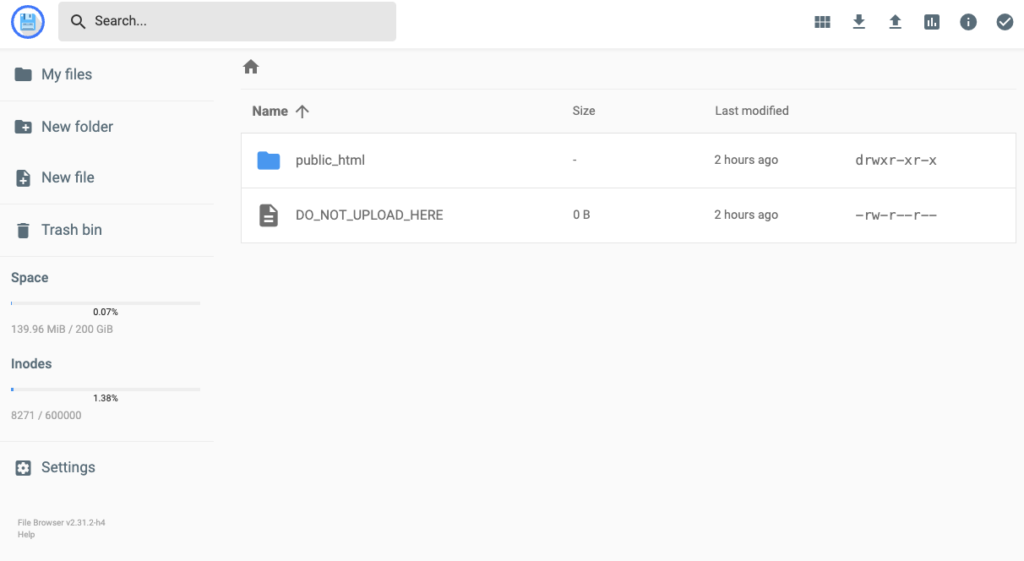Select the public_html folder name
The height and width of the screenshot is (561, 1024).
point(330,160)
